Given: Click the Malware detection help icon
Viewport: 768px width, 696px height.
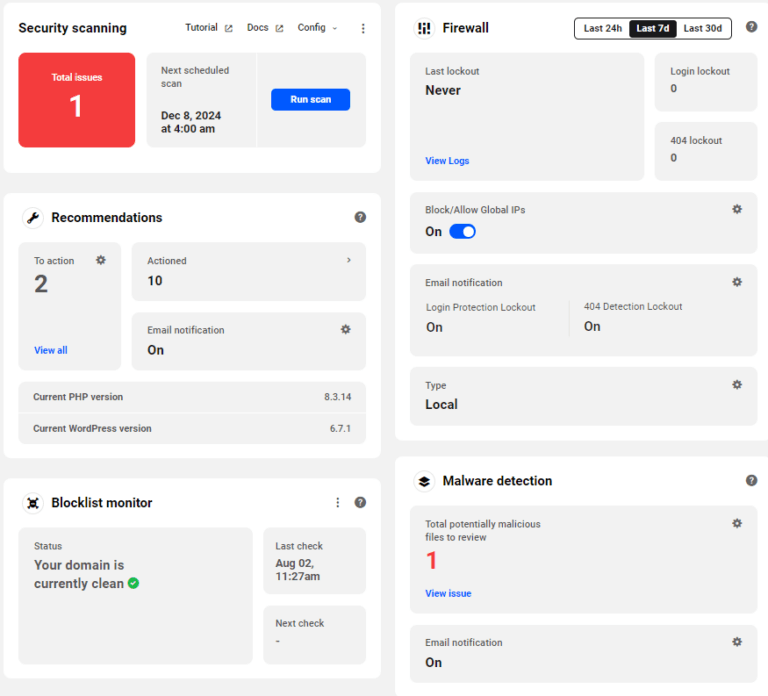Looking at the screenshot, I should [x=751, y=480].
